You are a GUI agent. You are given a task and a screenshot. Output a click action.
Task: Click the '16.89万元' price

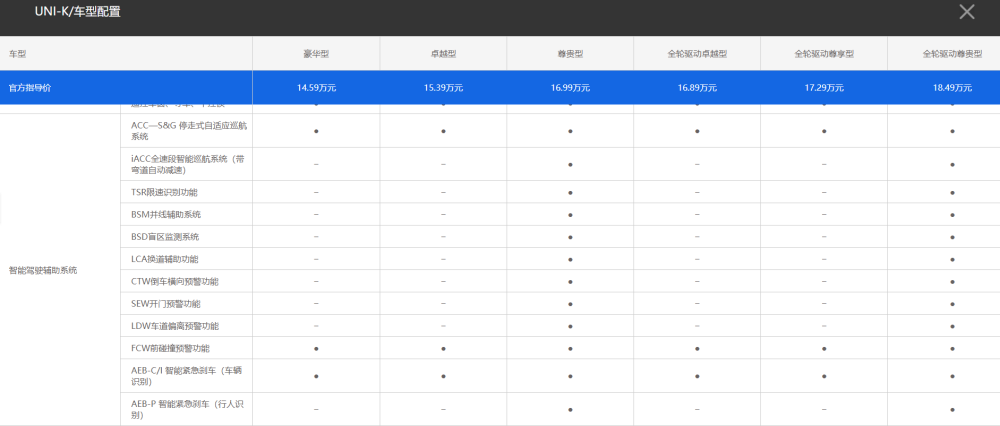pos(697,88)
